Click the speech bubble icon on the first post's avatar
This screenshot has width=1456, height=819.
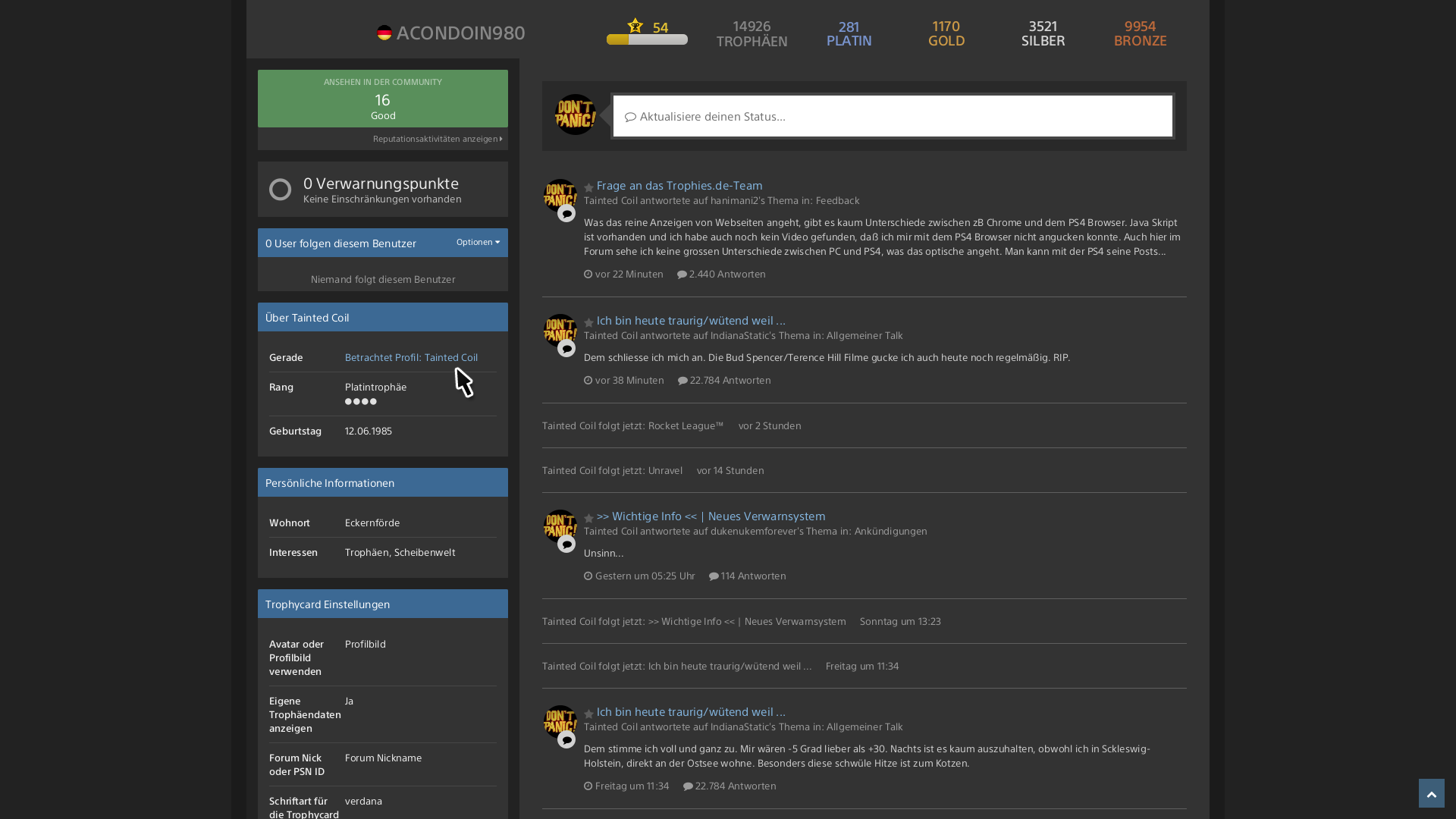coord(566,214)
